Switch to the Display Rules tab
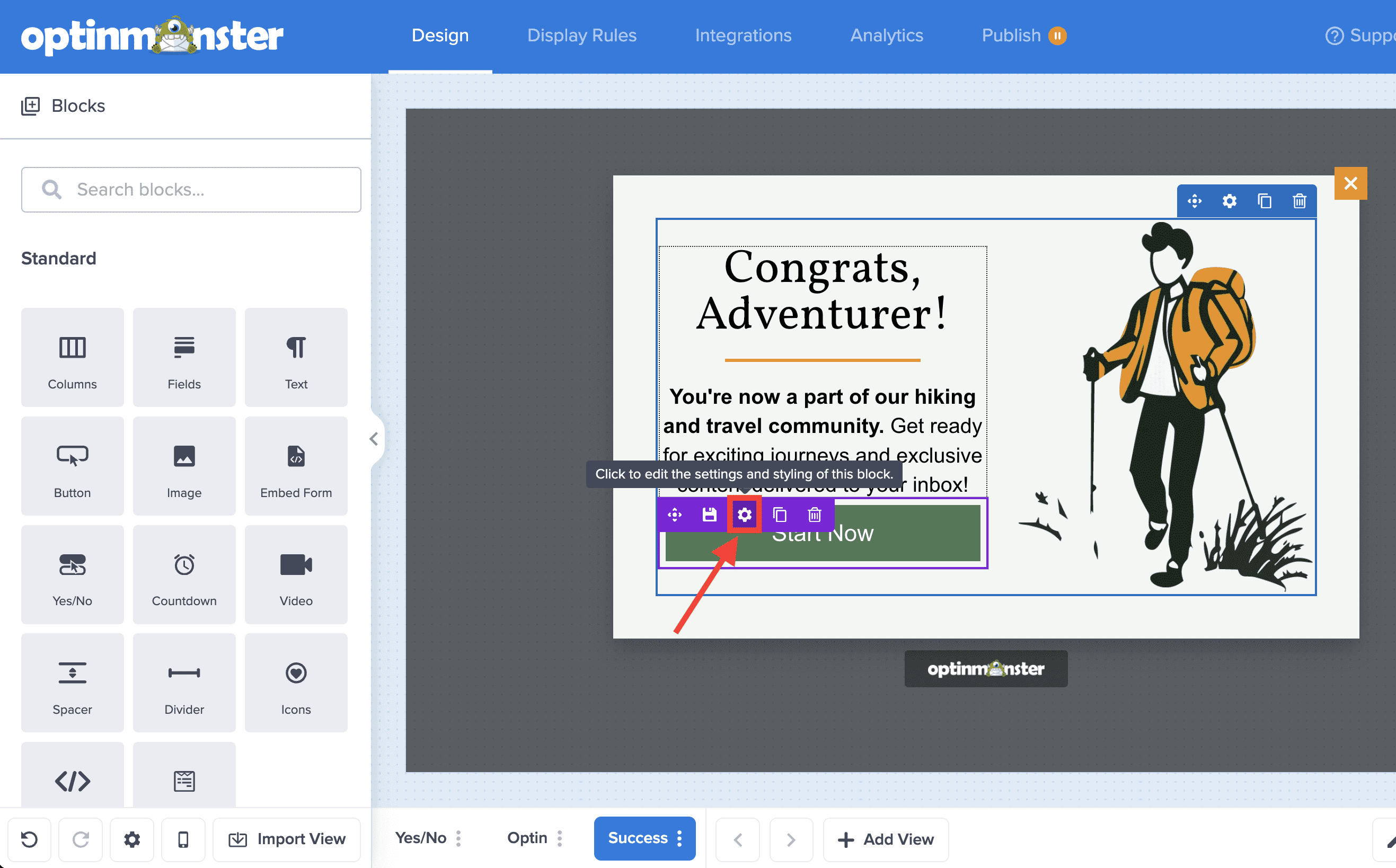The image size is (1396, 868). [x=581, y=36]
